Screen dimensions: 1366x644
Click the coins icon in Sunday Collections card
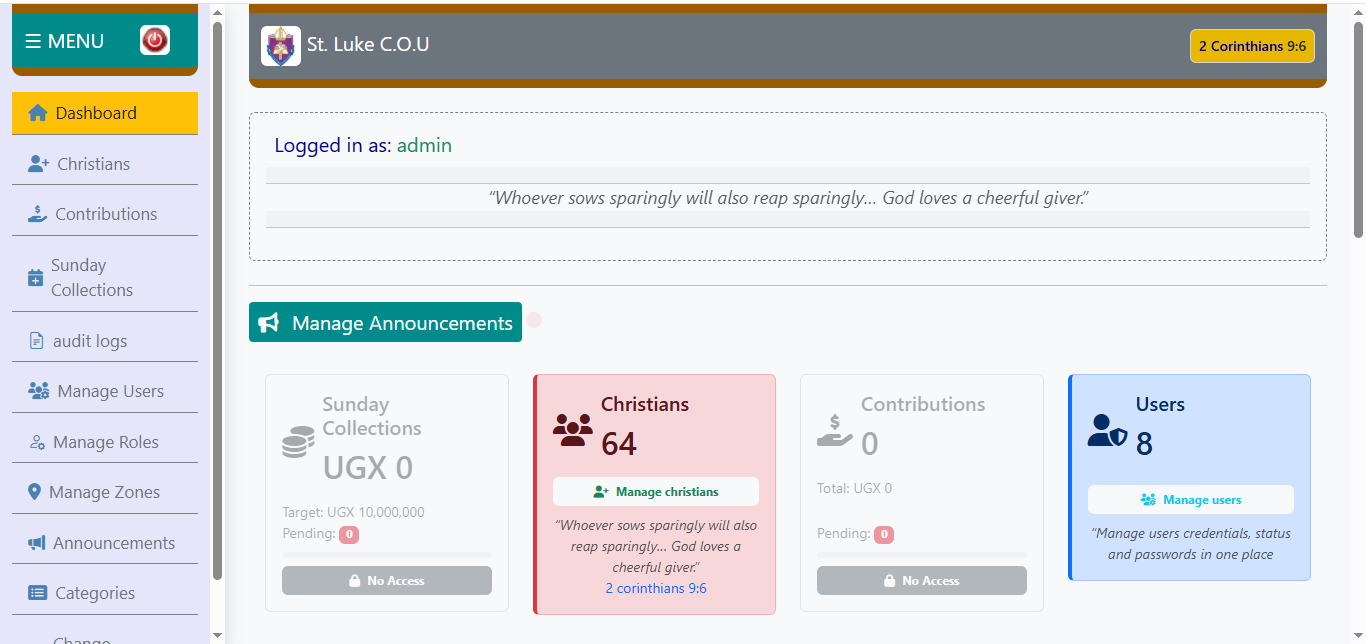click(297, 441)
